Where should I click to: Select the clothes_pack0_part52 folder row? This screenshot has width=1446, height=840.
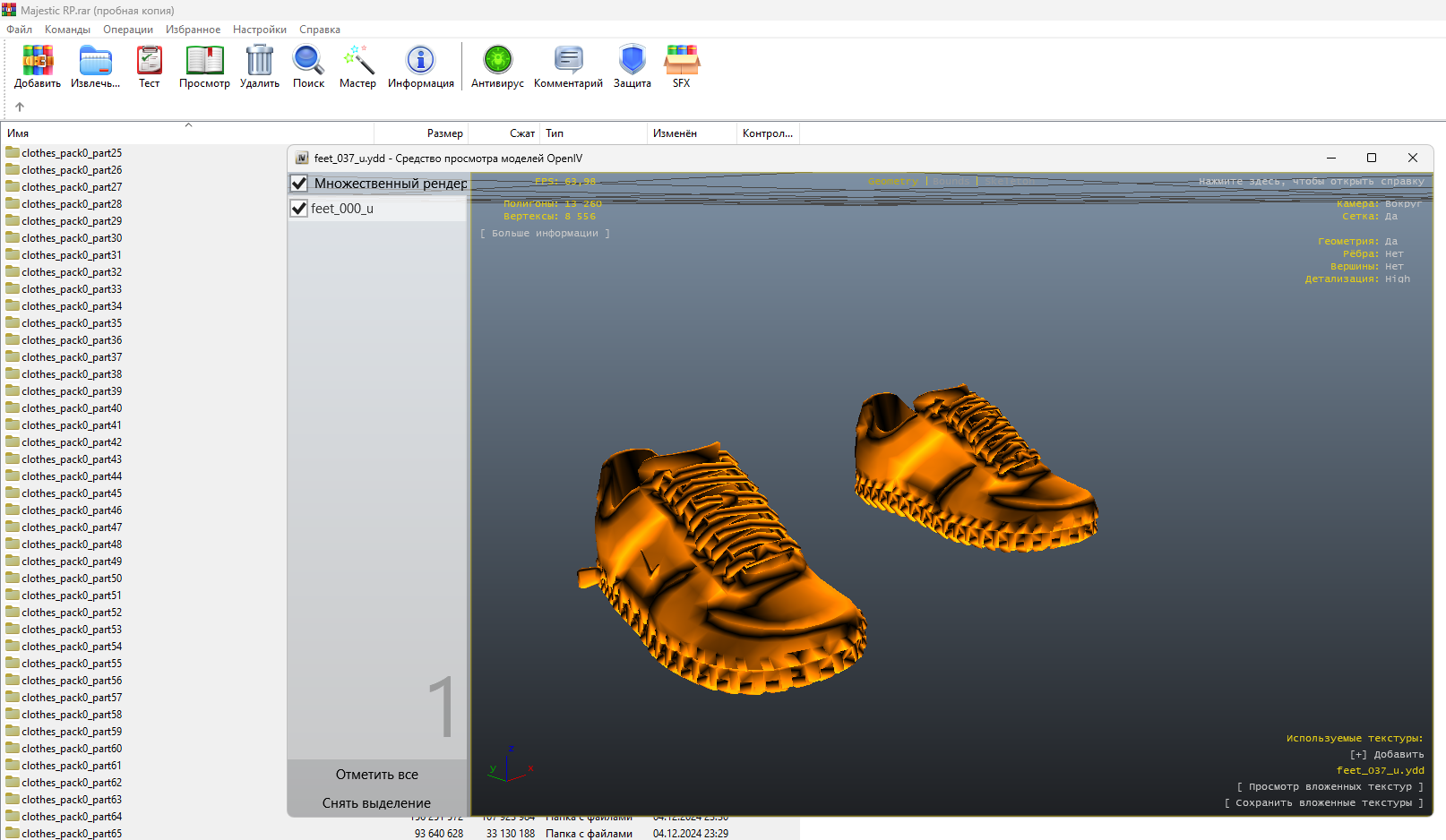point(72,612)
